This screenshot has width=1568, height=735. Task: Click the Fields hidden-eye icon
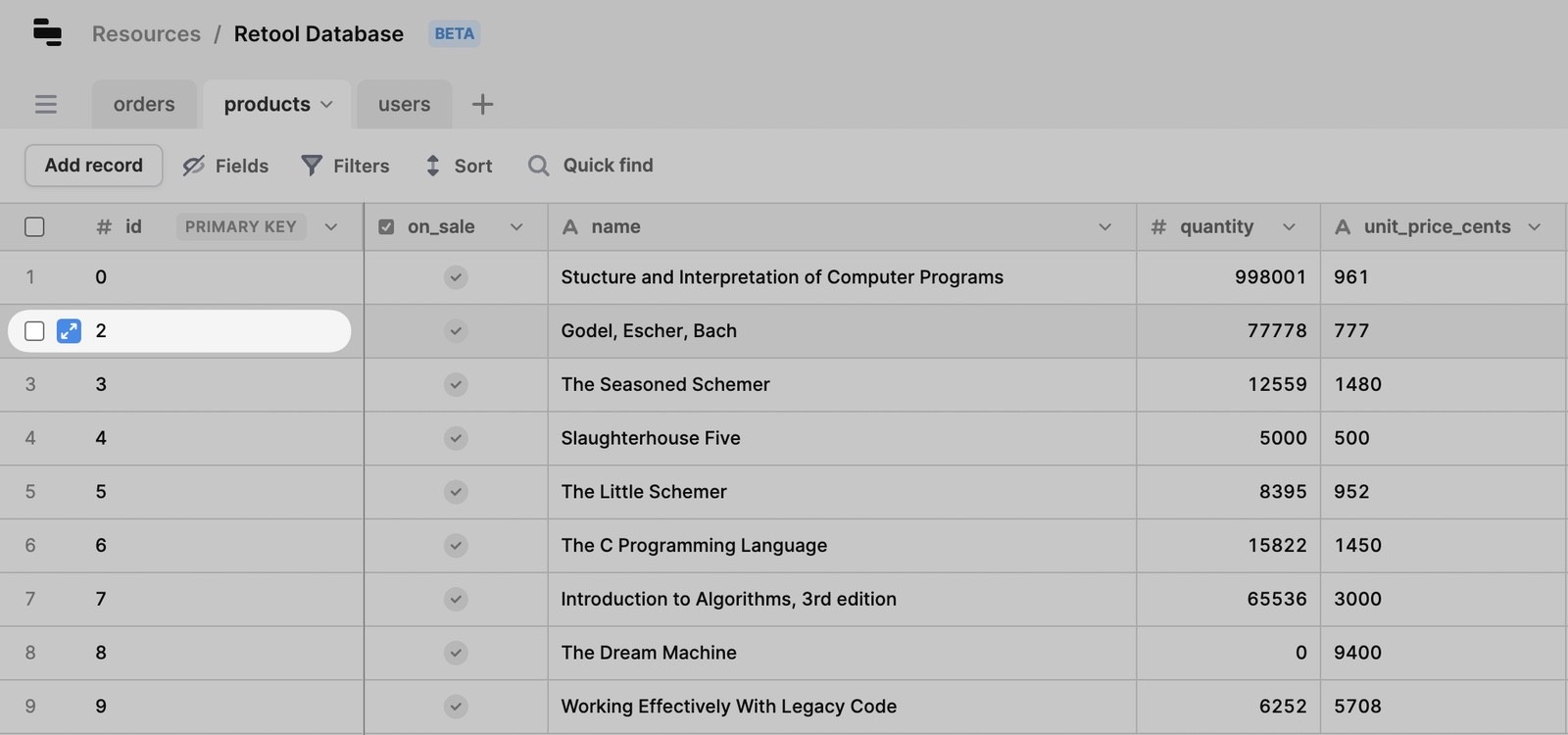coord(194,166)
